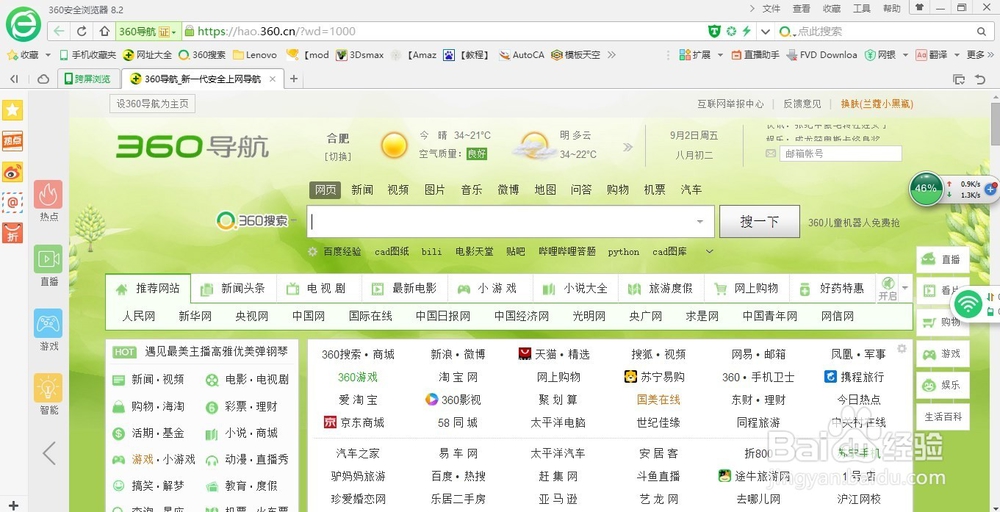The width and height of the screenshot is (1000, 512).
Task: Click the green shield security icon
Action: click(715, 31)
